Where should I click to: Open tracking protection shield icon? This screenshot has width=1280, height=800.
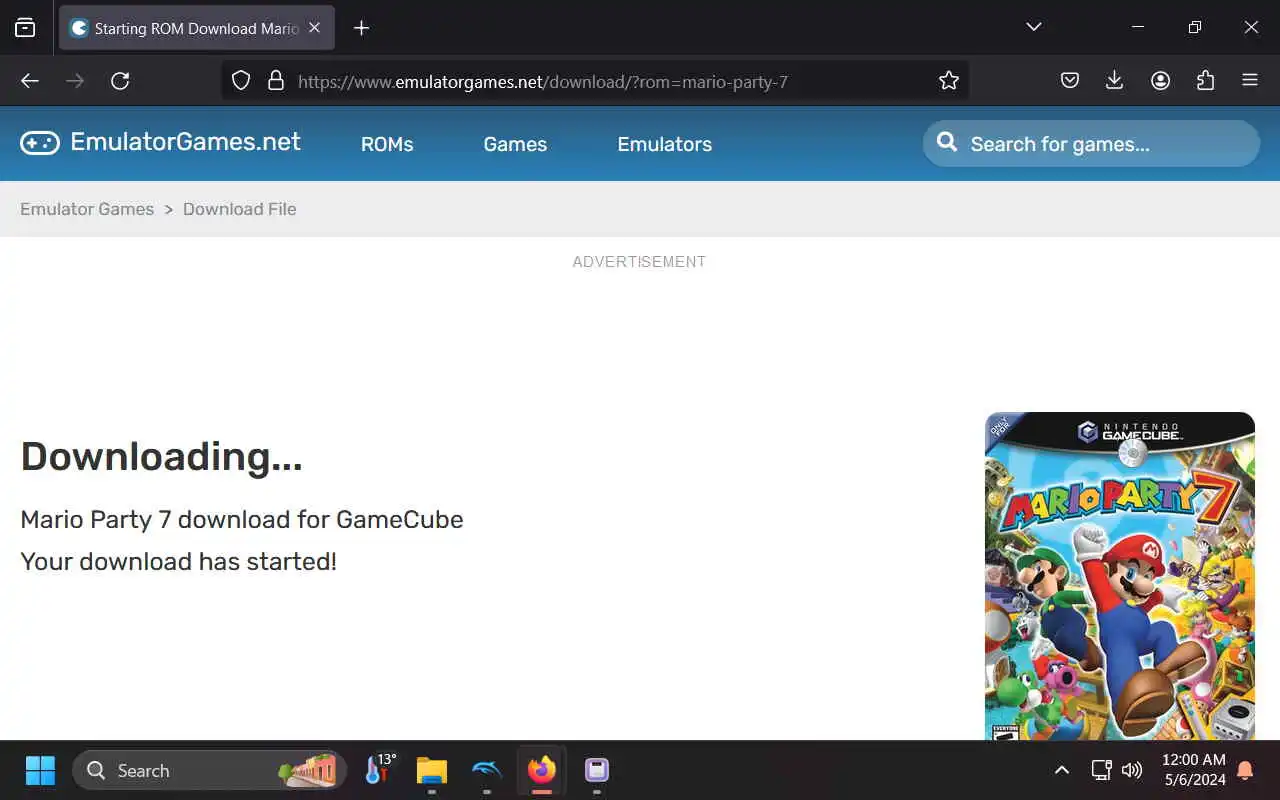tap(241, 81)
